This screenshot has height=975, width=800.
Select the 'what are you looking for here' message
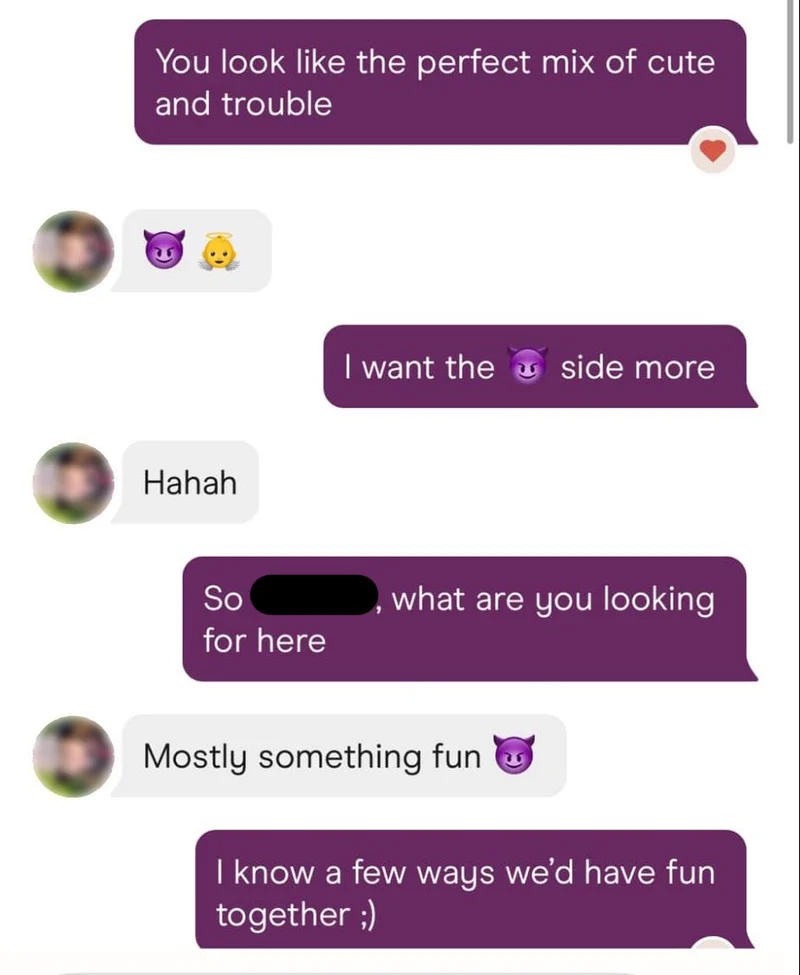pos(469,619)
